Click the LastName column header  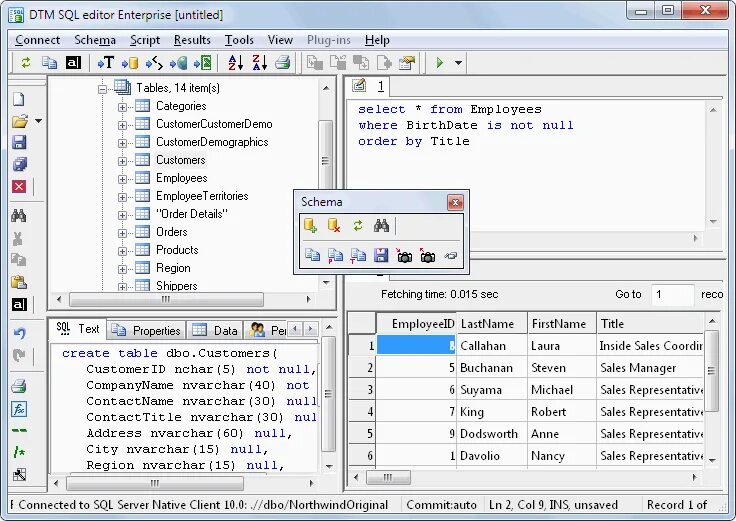492,323
